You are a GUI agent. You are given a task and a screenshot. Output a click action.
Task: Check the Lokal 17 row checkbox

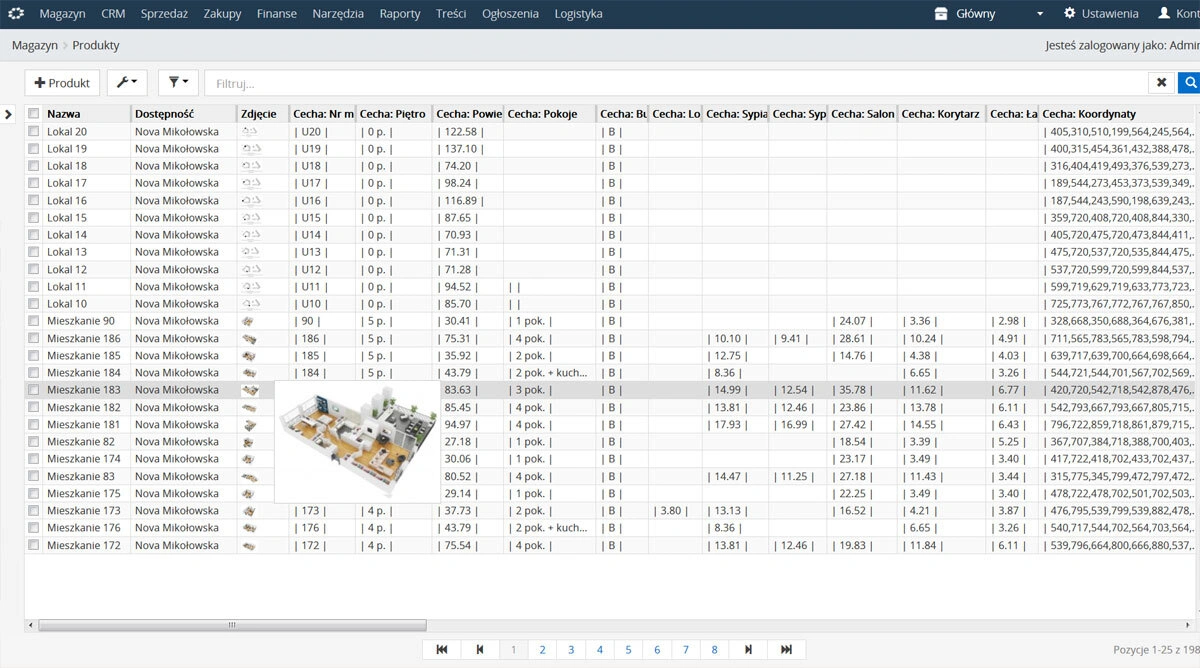coord(33,183)
